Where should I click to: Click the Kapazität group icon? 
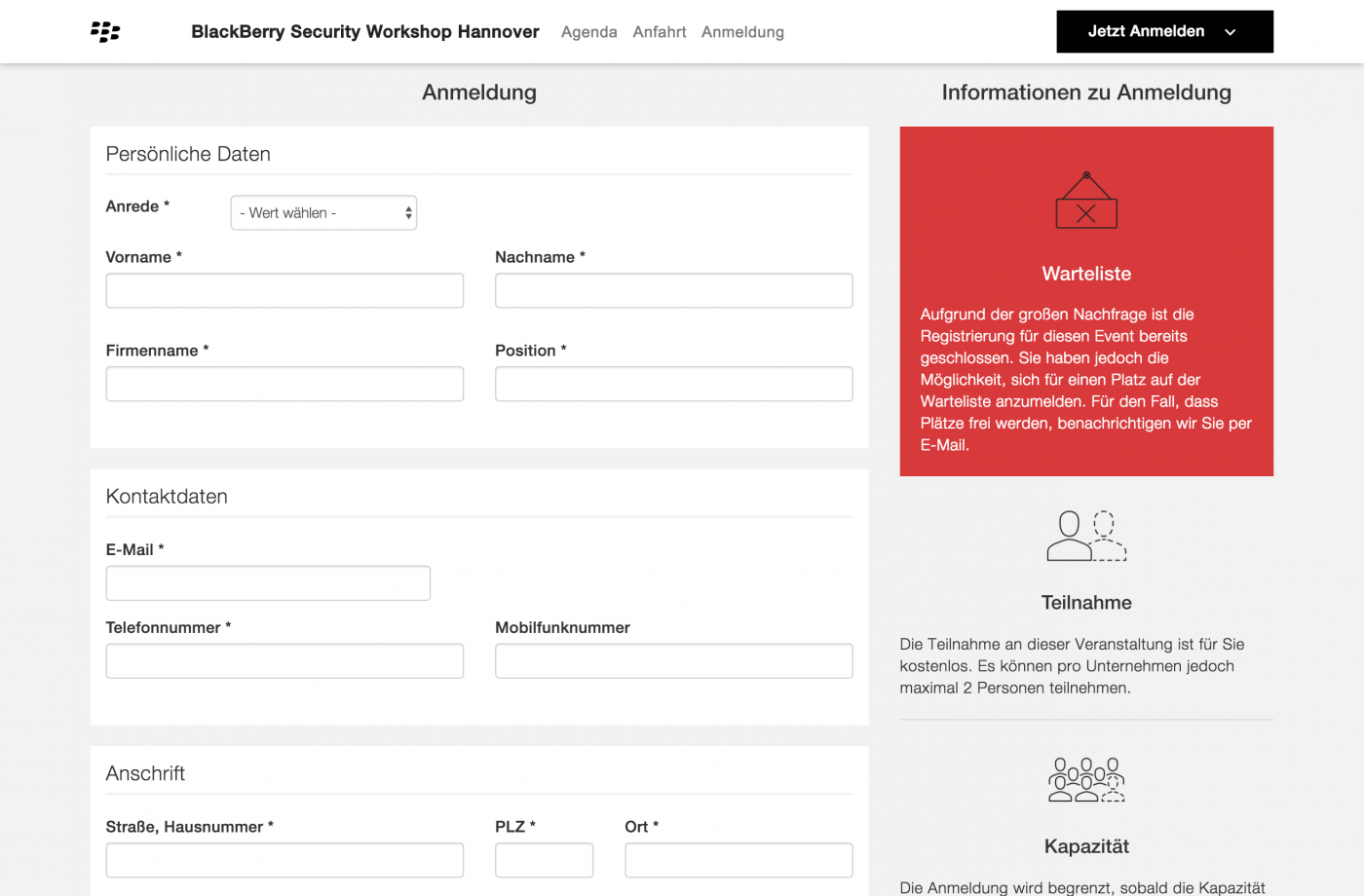[1086, 779]
